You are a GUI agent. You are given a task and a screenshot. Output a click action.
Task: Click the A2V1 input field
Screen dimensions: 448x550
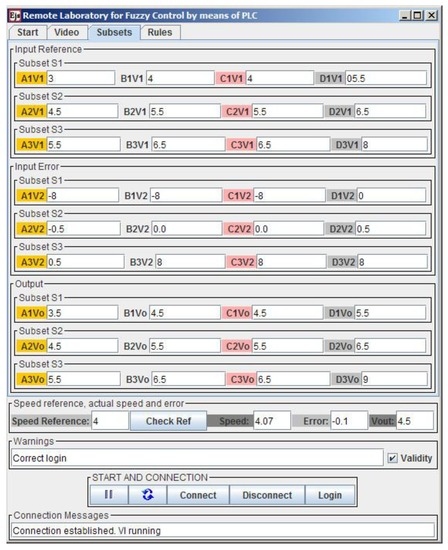click(82, 111)
